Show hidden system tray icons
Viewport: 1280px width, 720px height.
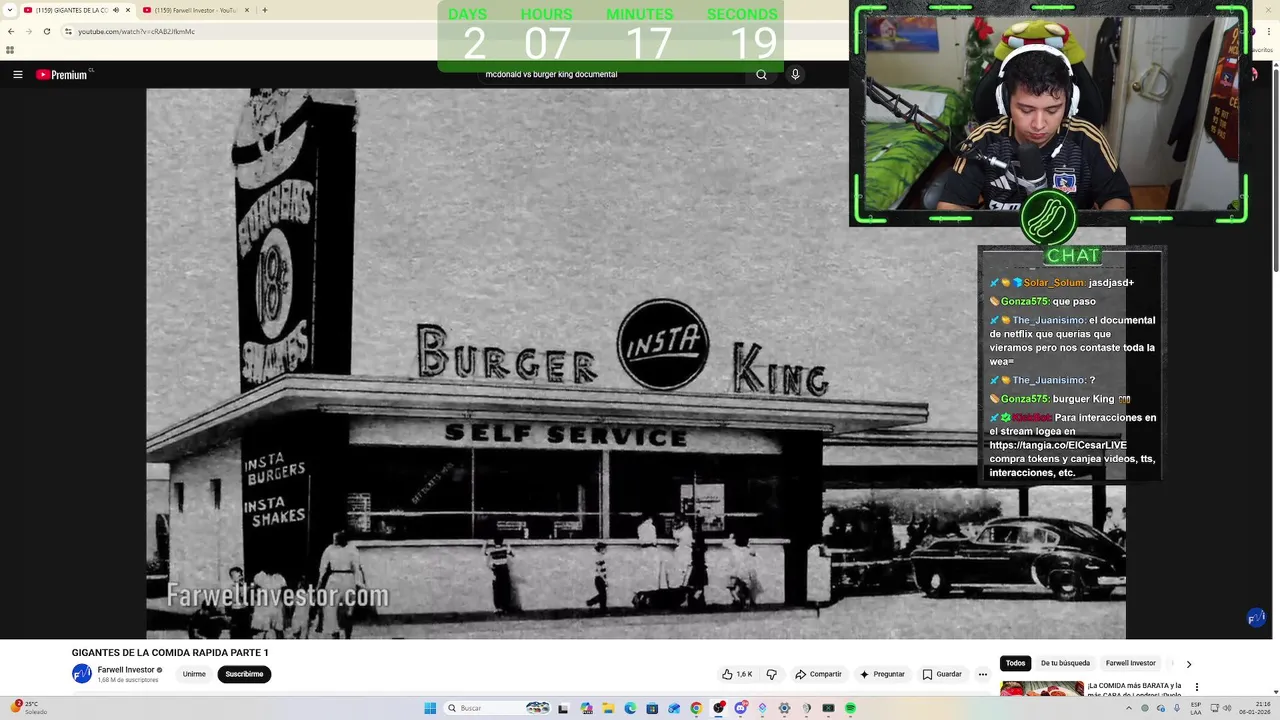pos(1129,708)
